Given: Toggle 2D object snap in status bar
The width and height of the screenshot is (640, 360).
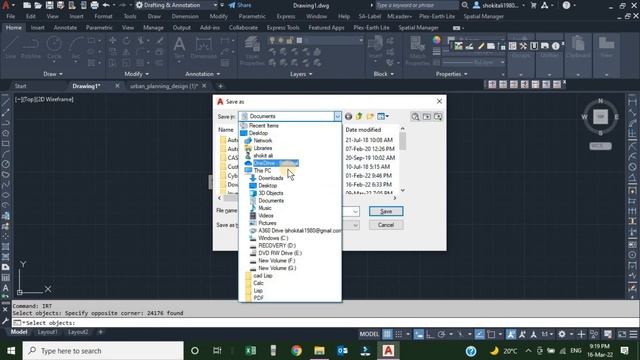Looking at the screenshot, I should pyautogui.click(x=491, y=334).
